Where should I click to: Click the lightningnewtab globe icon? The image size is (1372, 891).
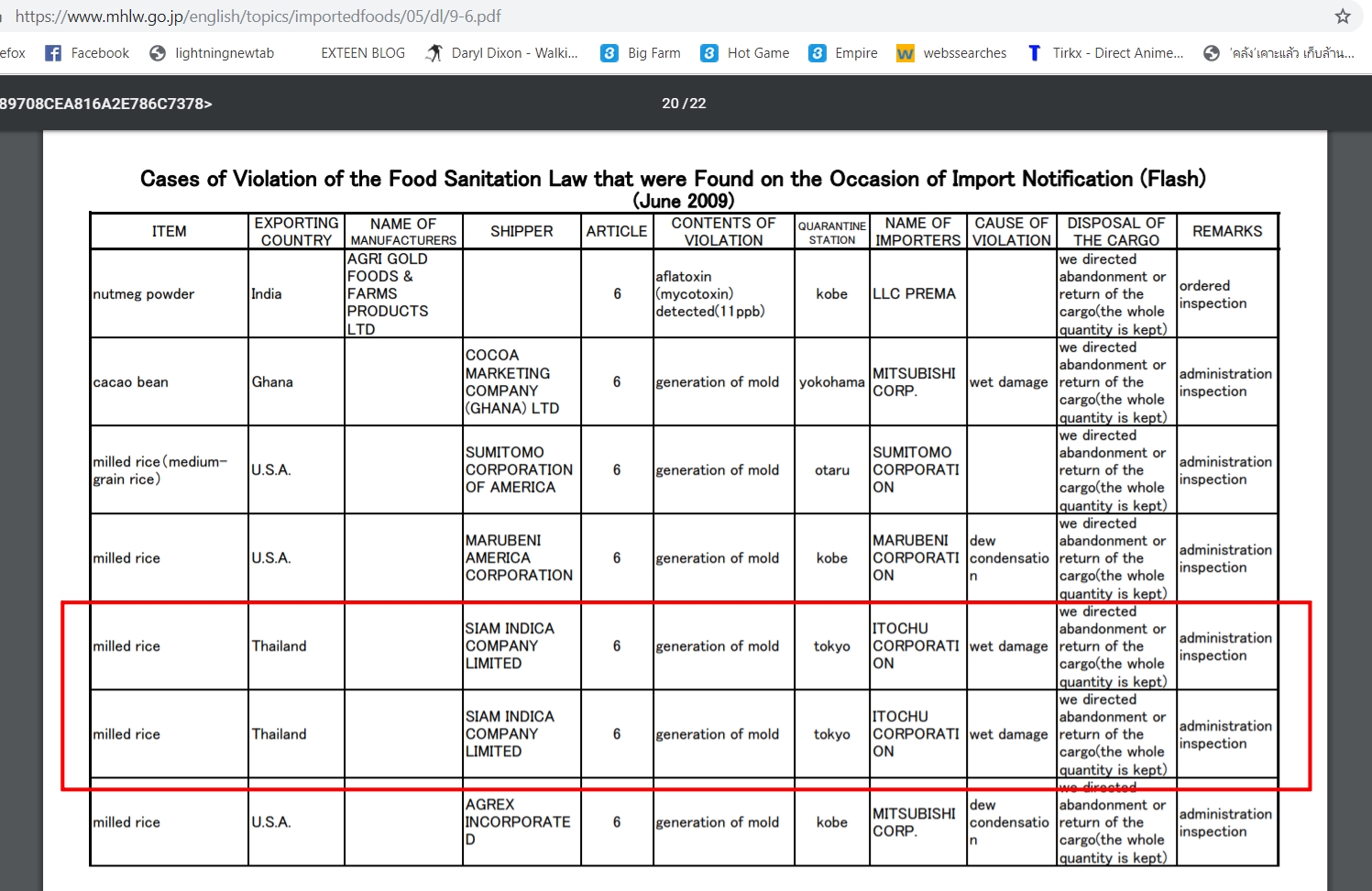pyautogui.click(x=158, y=53)
